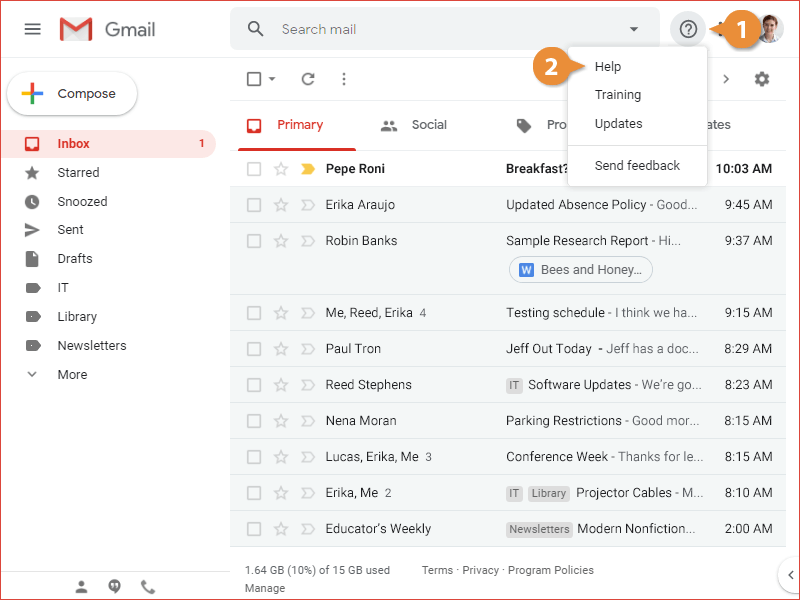
Task: Open the Snoozed folder
Action: point(82,202)
